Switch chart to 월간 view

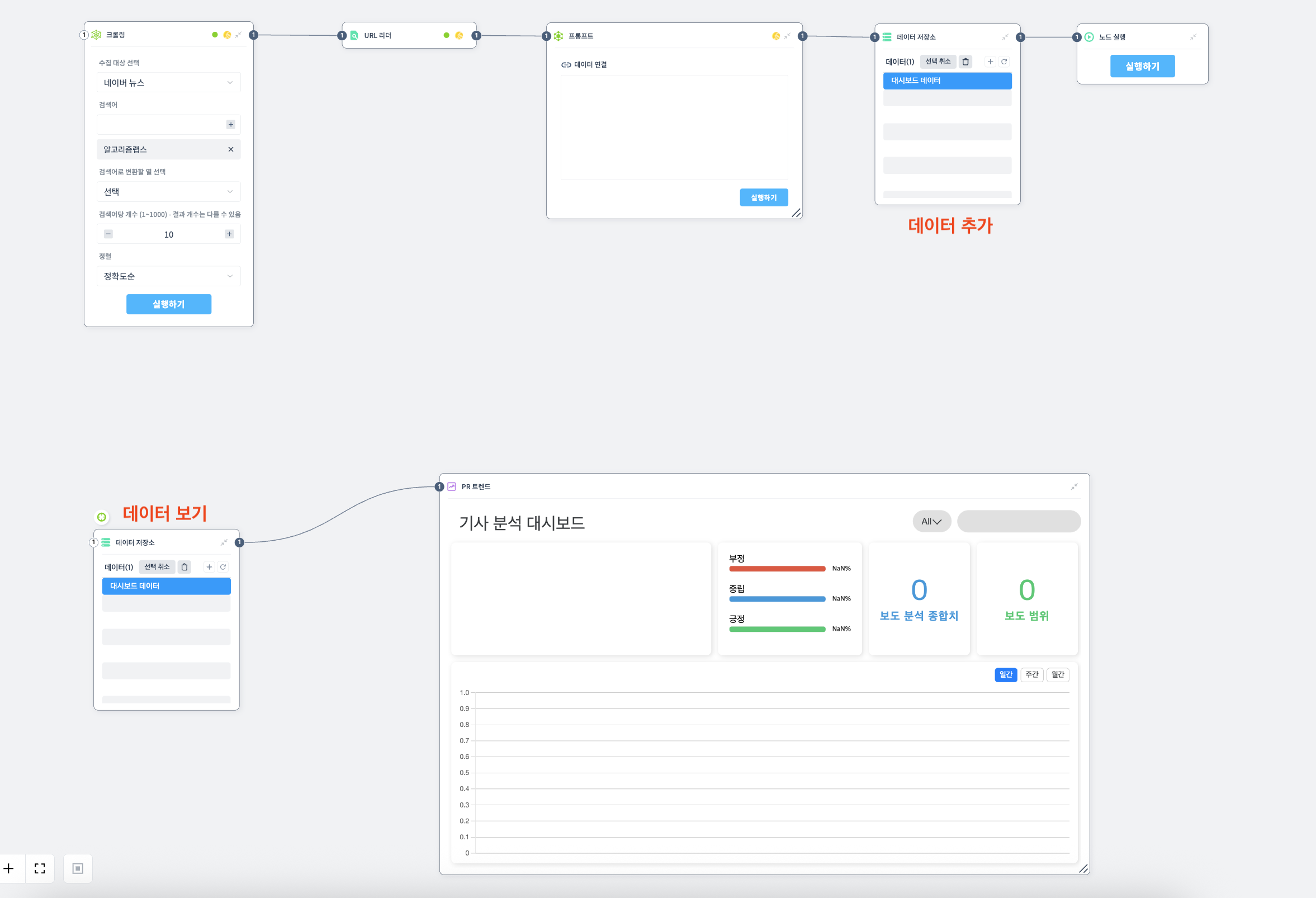(1057, 674)
